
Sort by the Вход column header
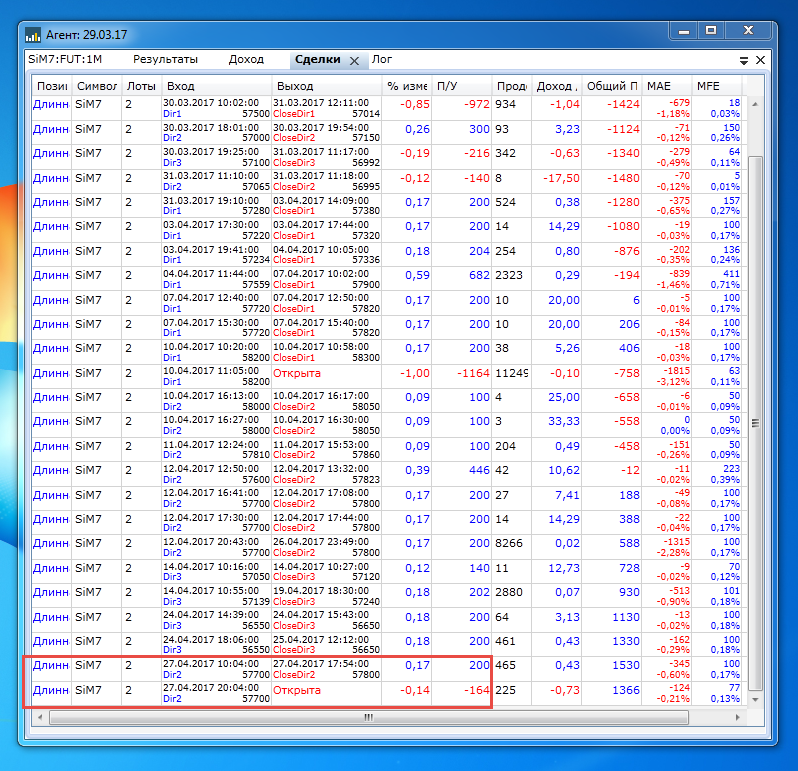click(x=216, y=86)
